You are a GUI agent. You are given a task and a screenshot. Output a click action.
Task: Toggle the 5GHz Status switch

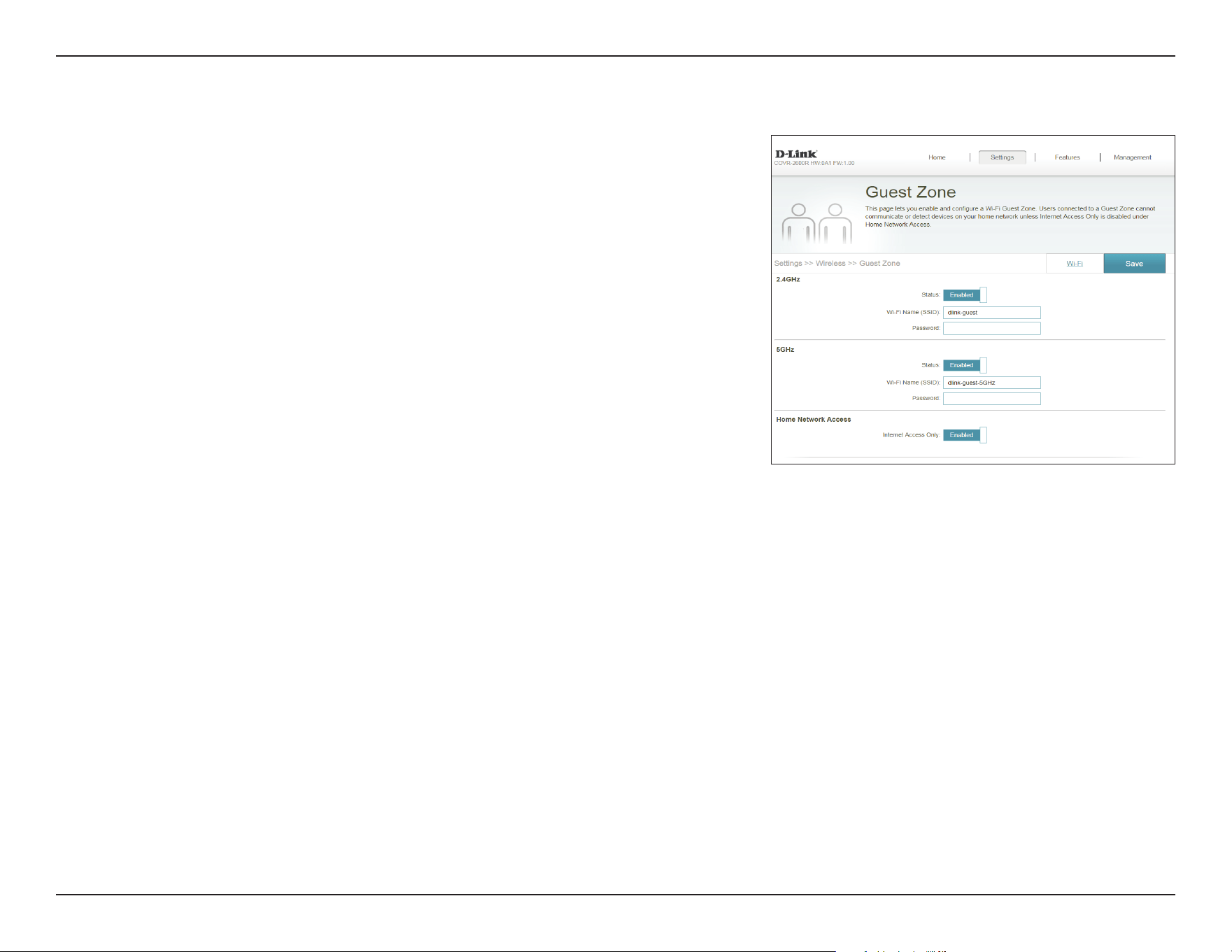965,365
